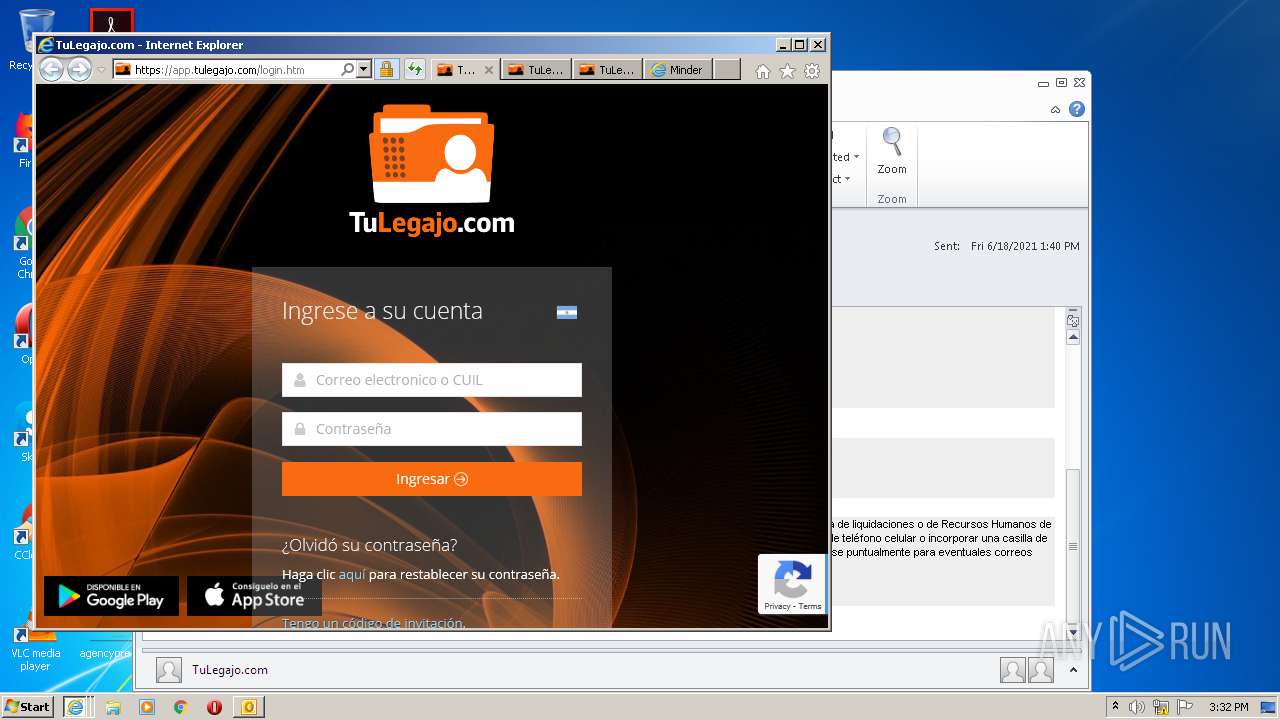Viewport: 1280px width, 720px height.
Task: Switch to Outlook in the taskbar
Action: tap(249, 707)
